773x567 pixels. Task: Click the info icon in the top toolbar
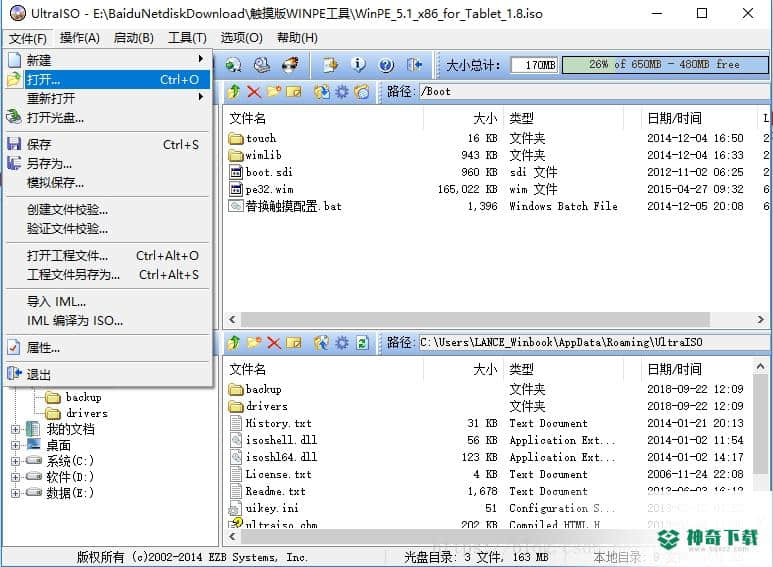358,65
